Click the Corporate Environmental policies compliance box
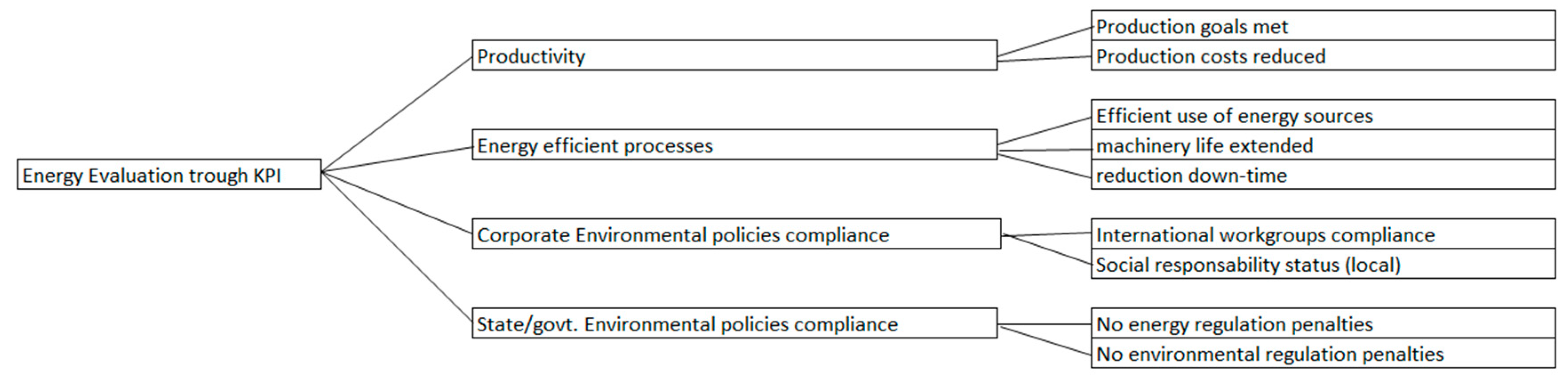This screenshot has height=386, width=1568. tap(736, 234)
